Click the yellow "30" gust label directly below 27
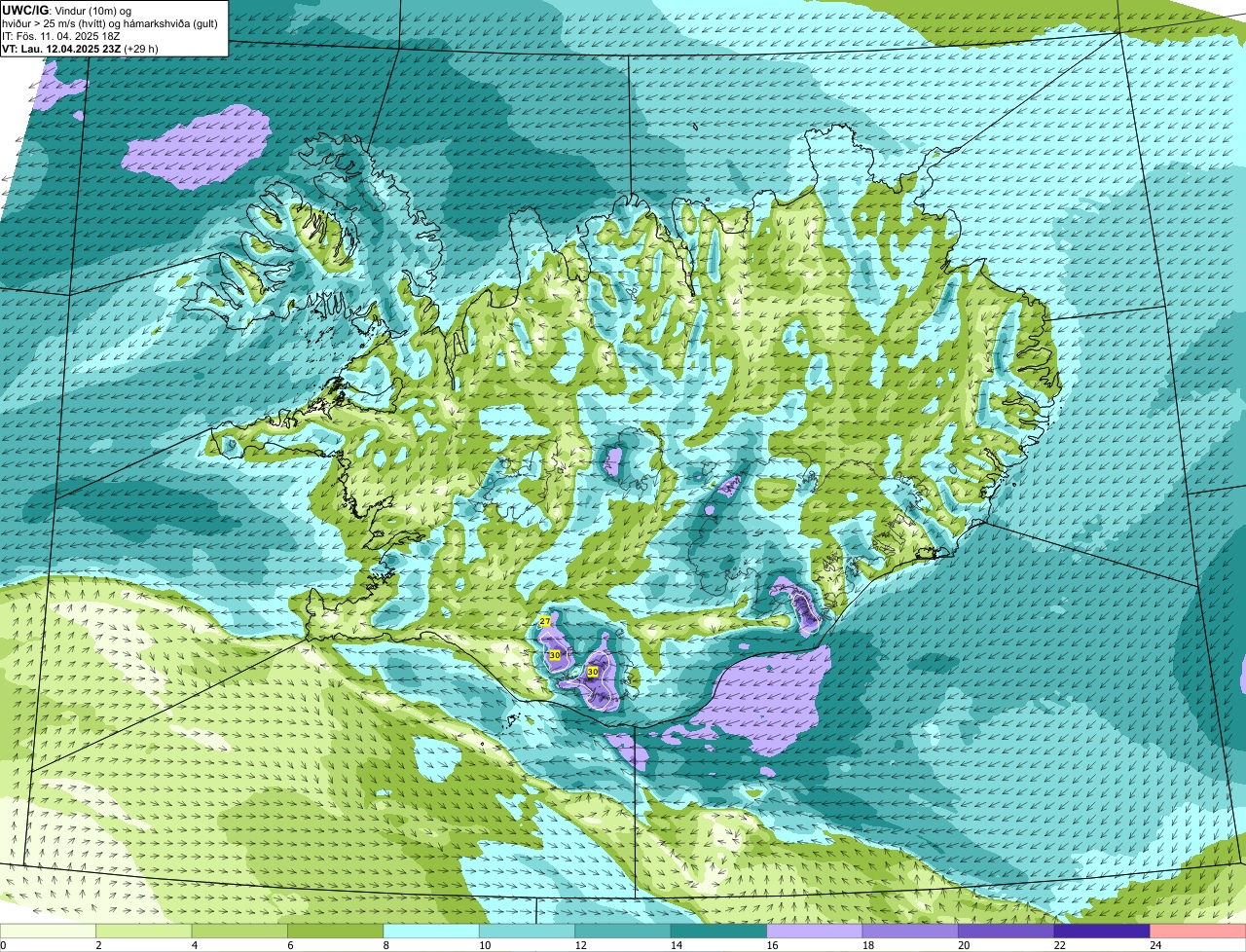Screen dimensions: 1246x952 click(x=554, y=655)
